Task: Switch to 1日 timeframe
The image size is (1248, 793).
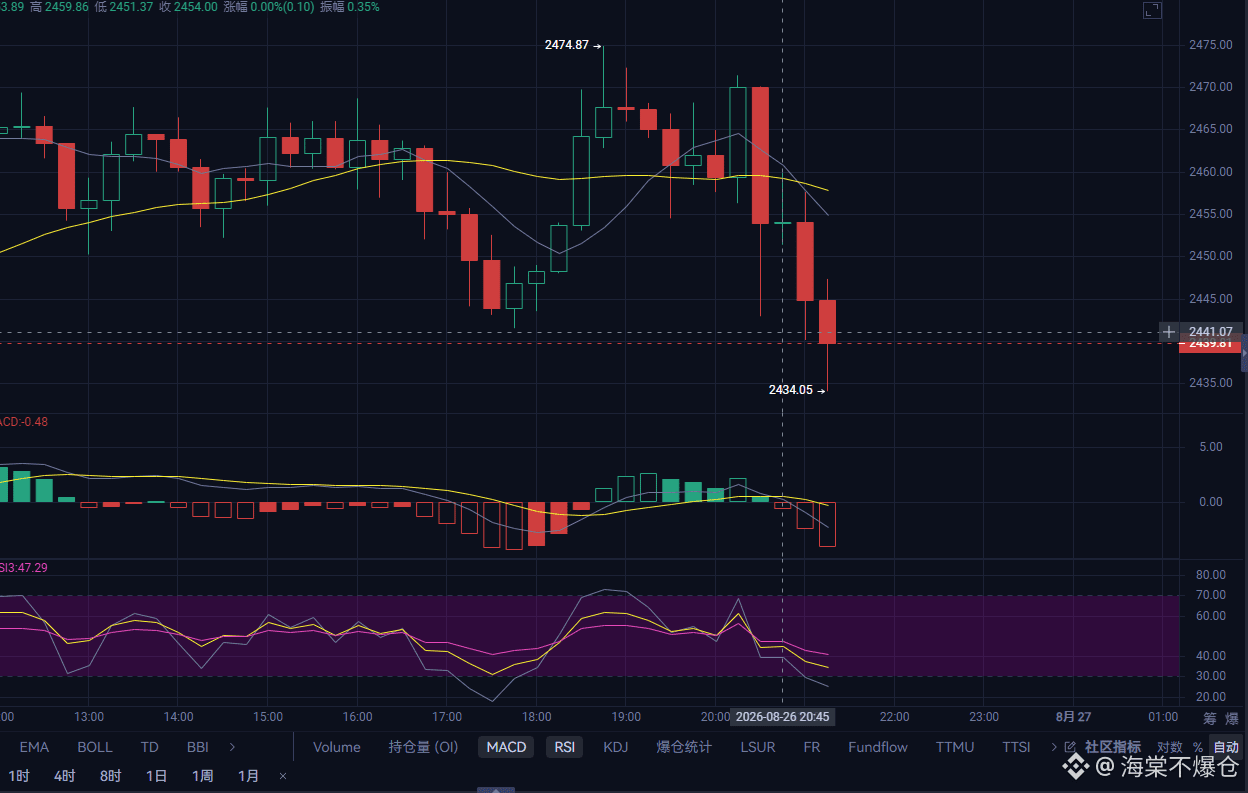Action: click(x=156, y=776)
